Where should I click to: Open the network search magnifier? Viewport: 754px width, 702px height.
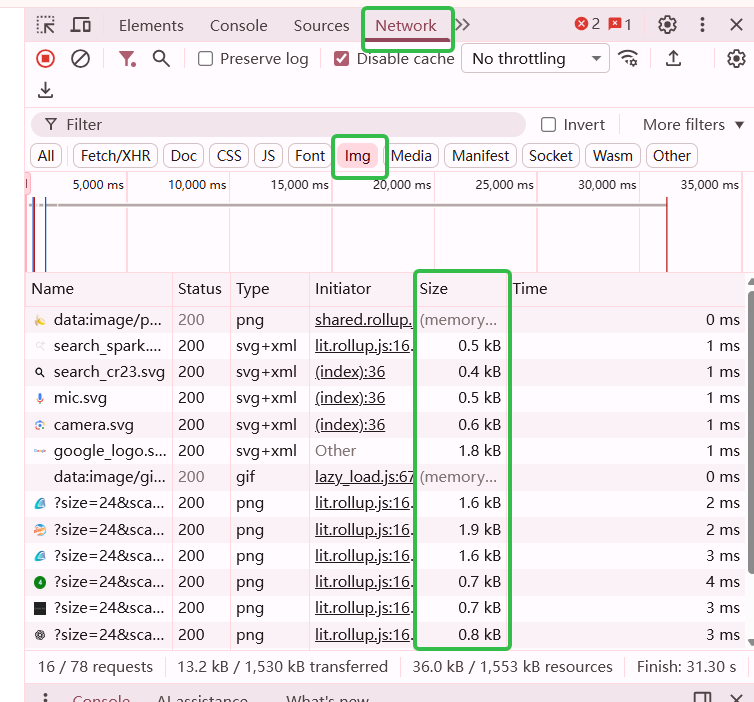pyautogui.click(x=161, y=59)
